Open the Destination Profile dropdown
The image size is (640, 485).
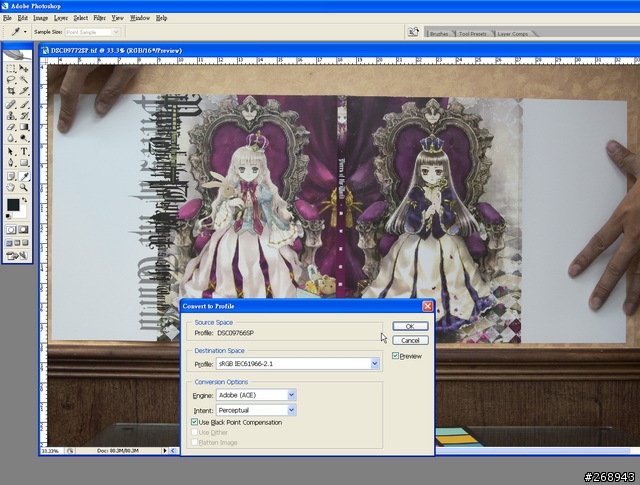(375, 363)
